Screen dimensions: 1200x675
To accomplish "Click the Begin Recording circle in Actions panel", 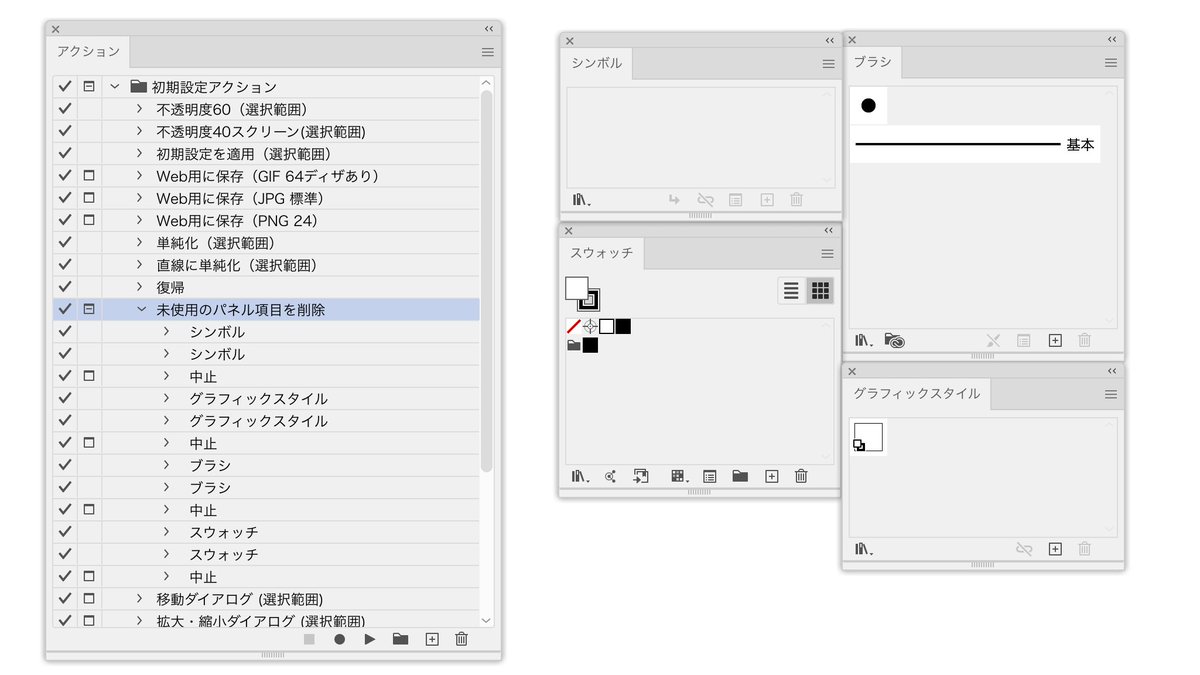I will point(339,639).
